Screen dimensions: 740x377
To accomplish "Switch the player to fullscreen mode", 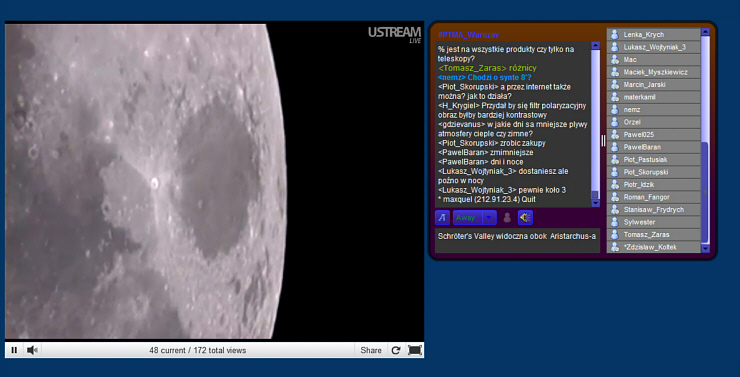I will (414, 350).
